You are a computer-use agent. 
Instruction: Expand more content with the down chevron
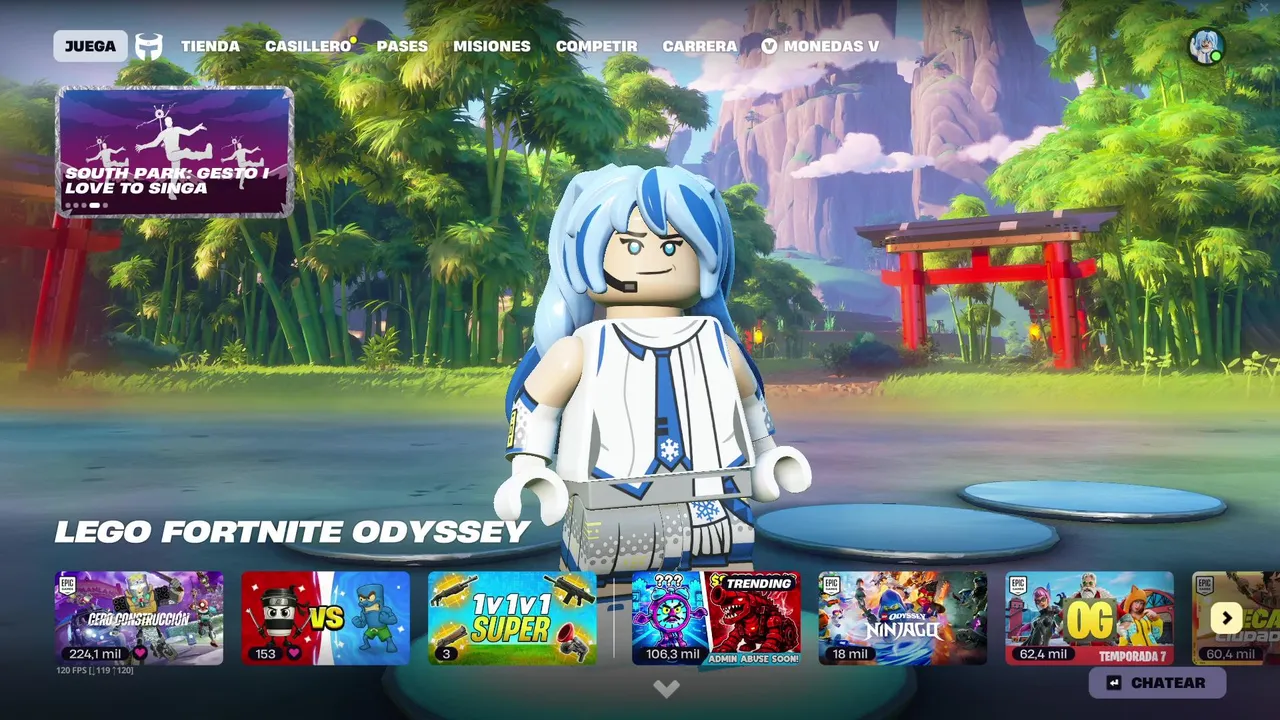click(666, 688)
